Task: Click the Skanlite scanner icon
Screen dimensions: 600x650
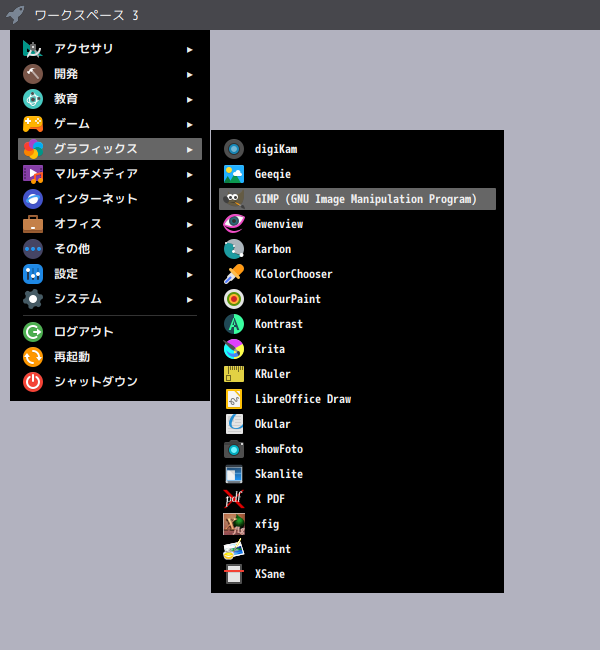Action: point(234,474)
